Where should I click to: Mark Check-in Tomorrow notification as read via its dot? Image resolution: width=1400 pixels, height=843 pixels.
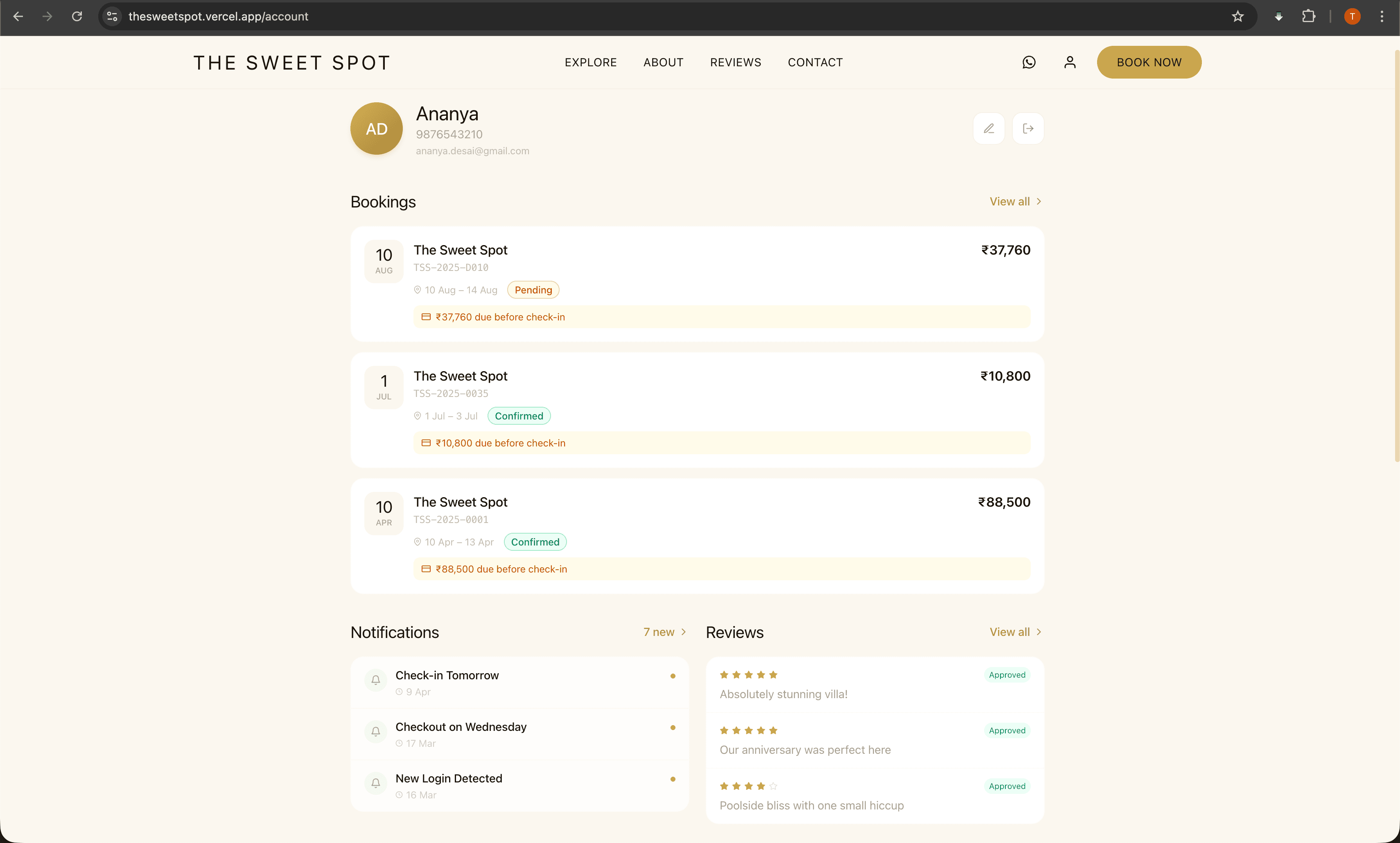click(x=673, y=675)
